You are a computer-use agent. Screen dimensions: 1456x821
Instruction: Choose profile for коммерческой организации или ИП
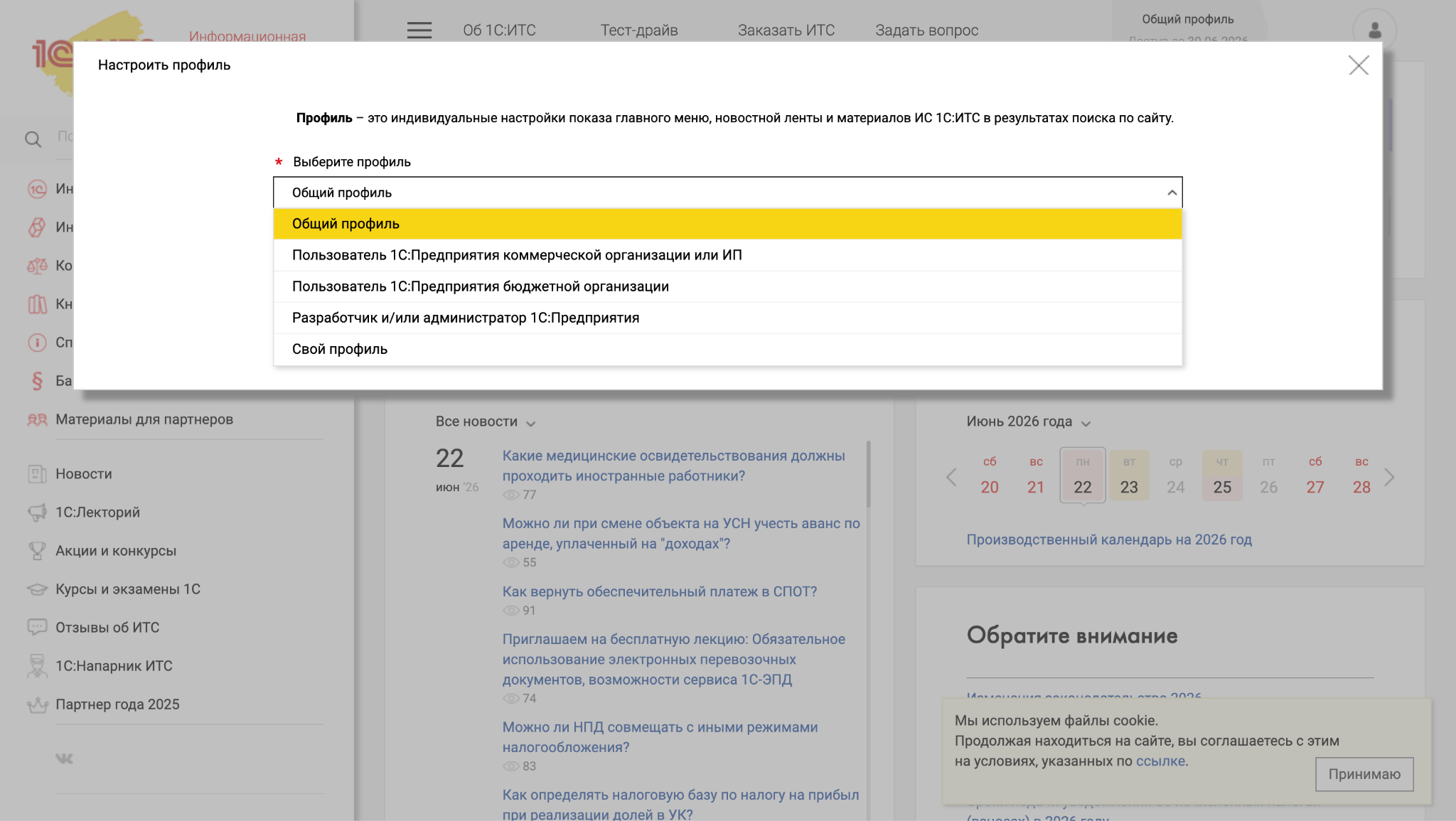(727, 255)
